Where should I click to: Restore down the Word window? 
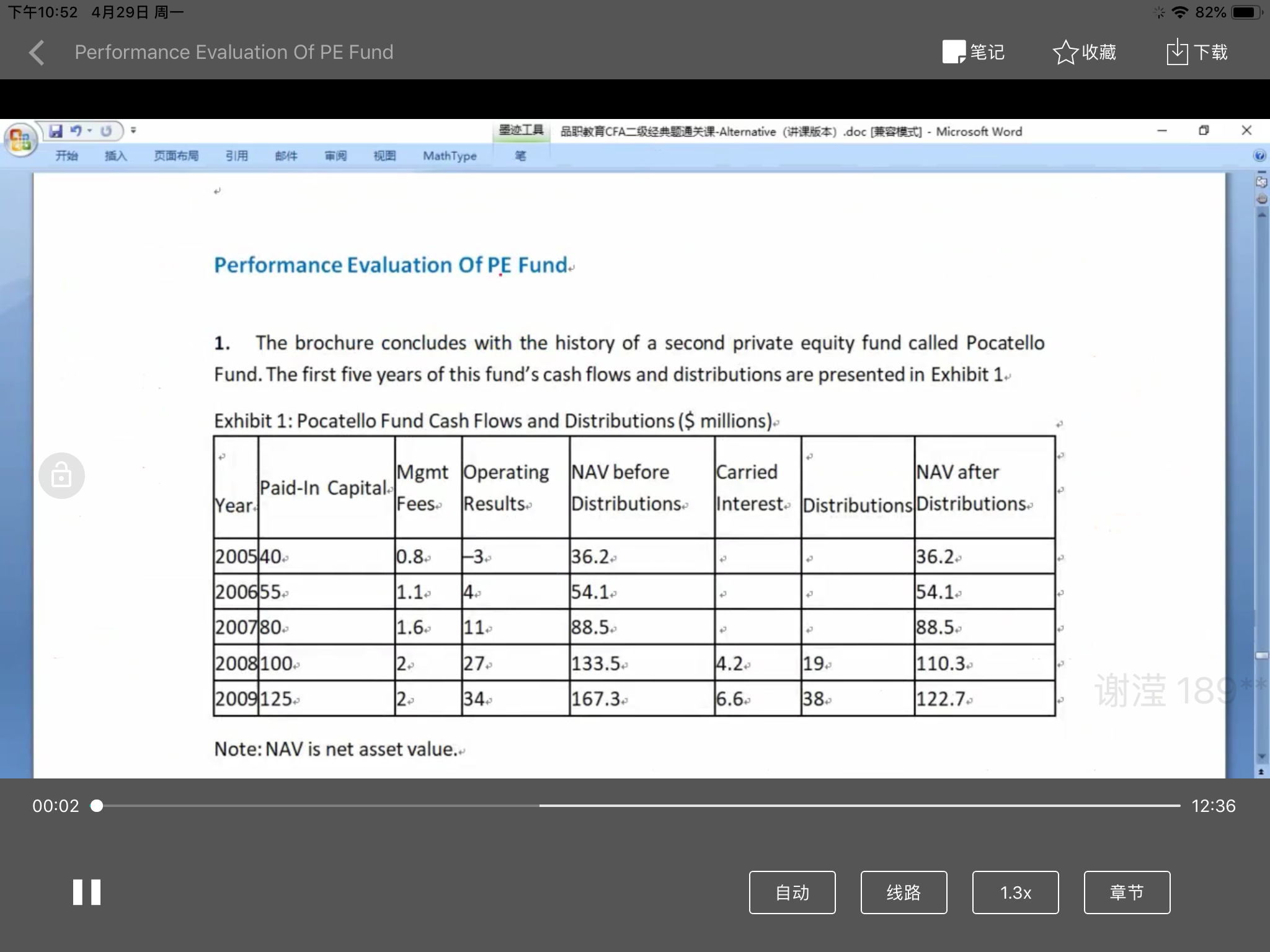pyautogui.click(x=1204, y=131)
